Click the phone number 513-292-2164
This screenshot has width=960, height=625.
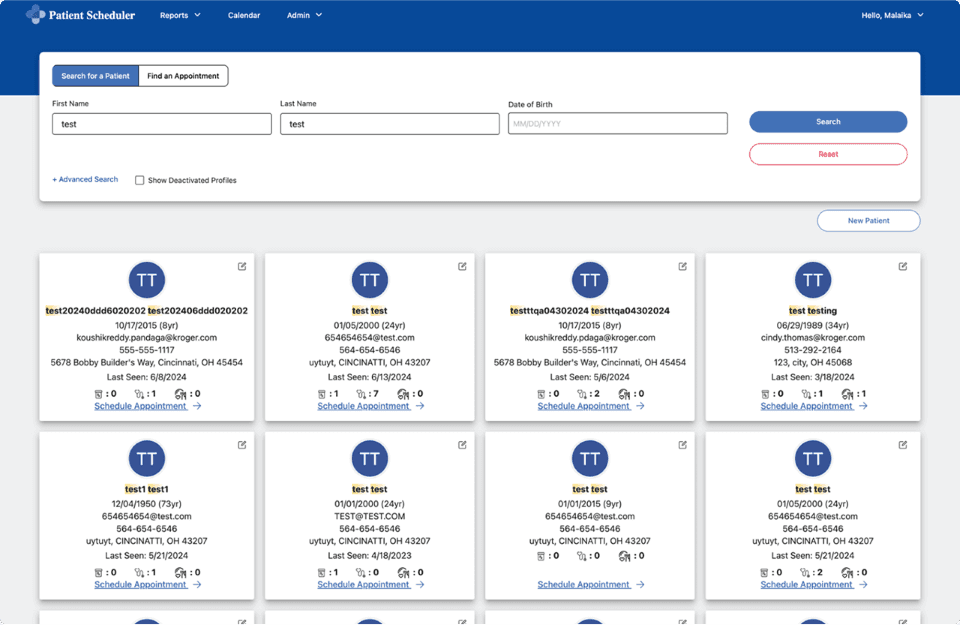pyautogui.click(x=812, y=350)
